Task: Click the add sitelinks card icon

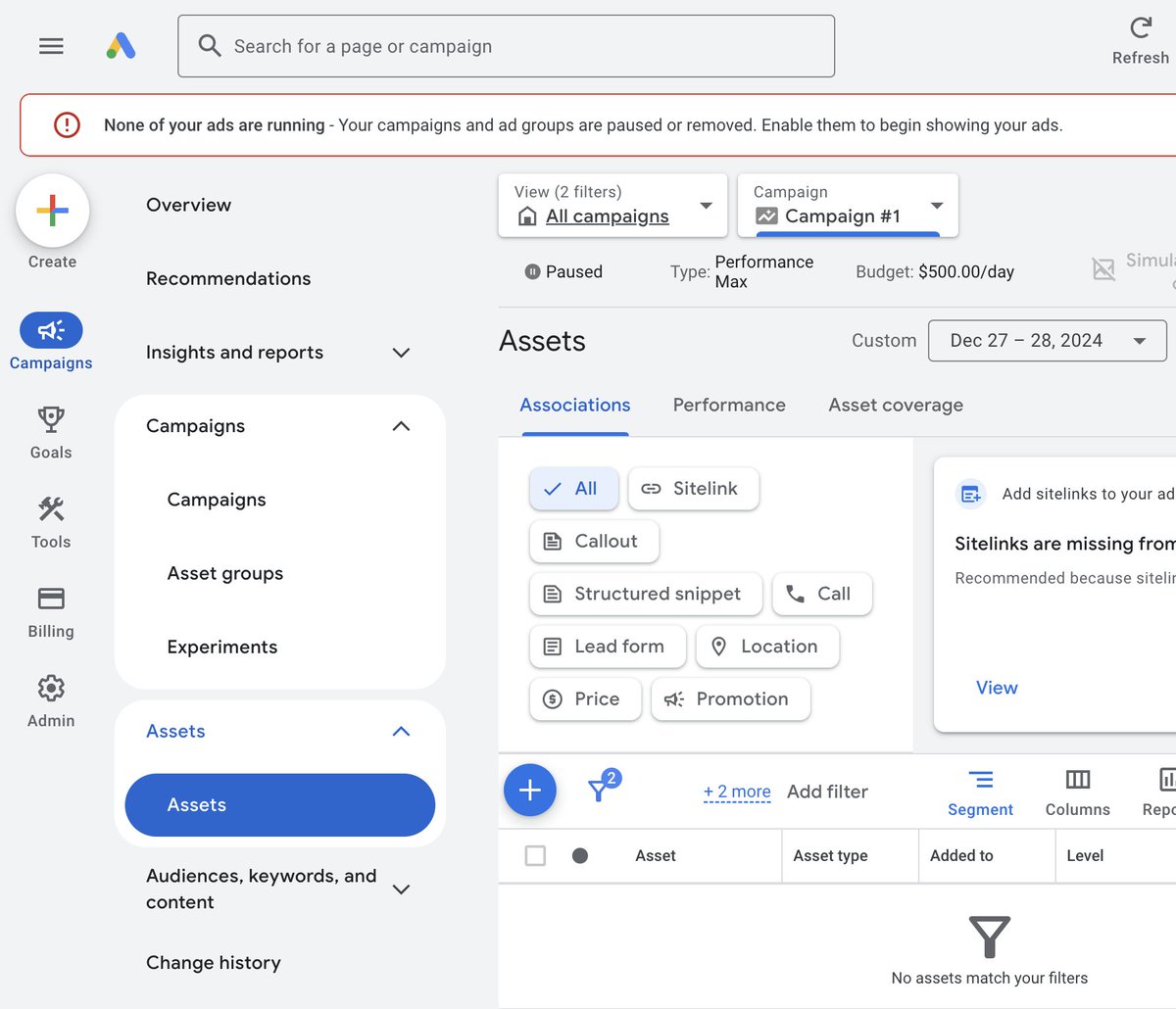Action: pyautogui.click(x=970, y=494)
